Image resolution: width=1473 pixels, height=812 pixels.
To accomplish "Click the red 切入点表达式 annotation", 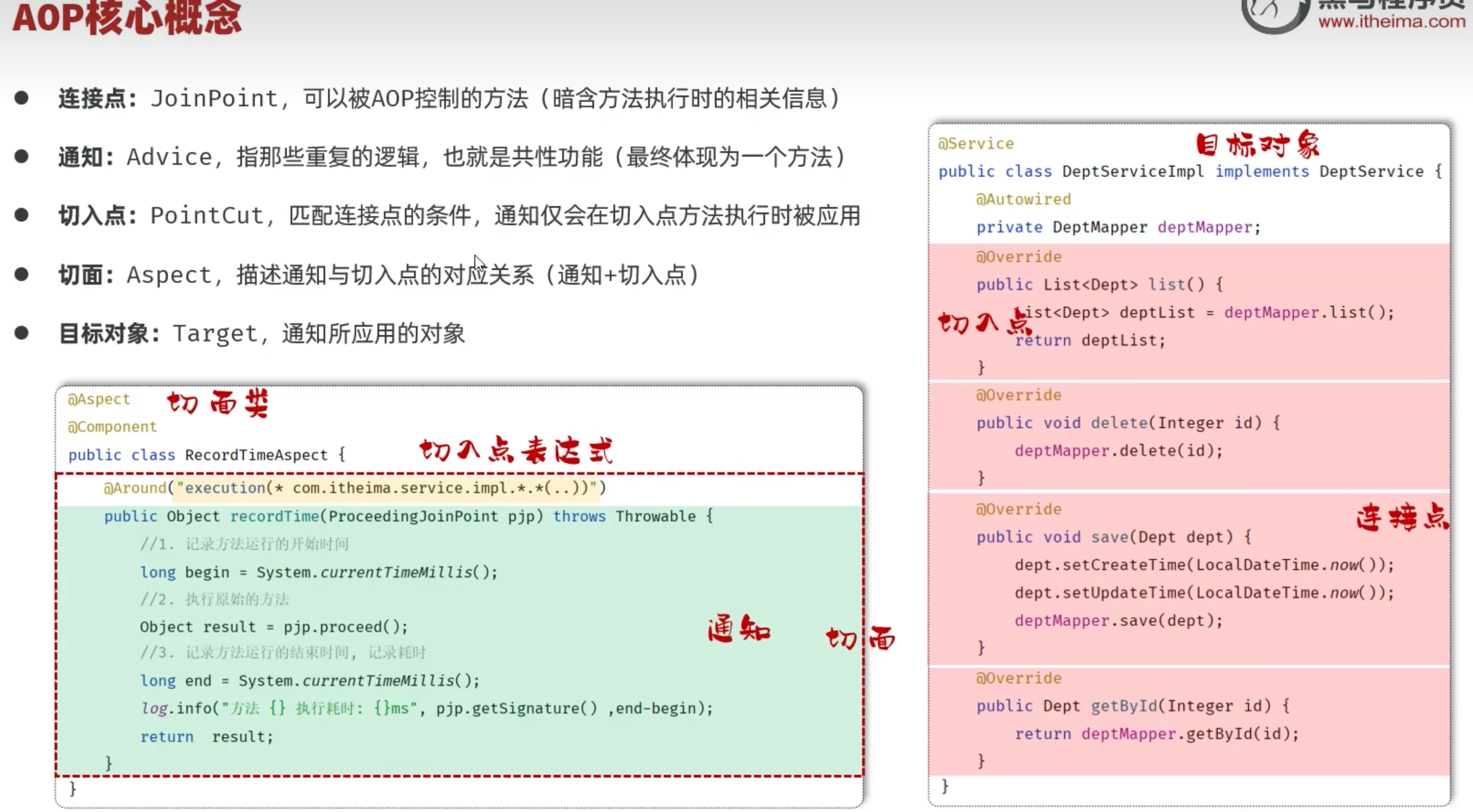I will [x=516, y=451].
